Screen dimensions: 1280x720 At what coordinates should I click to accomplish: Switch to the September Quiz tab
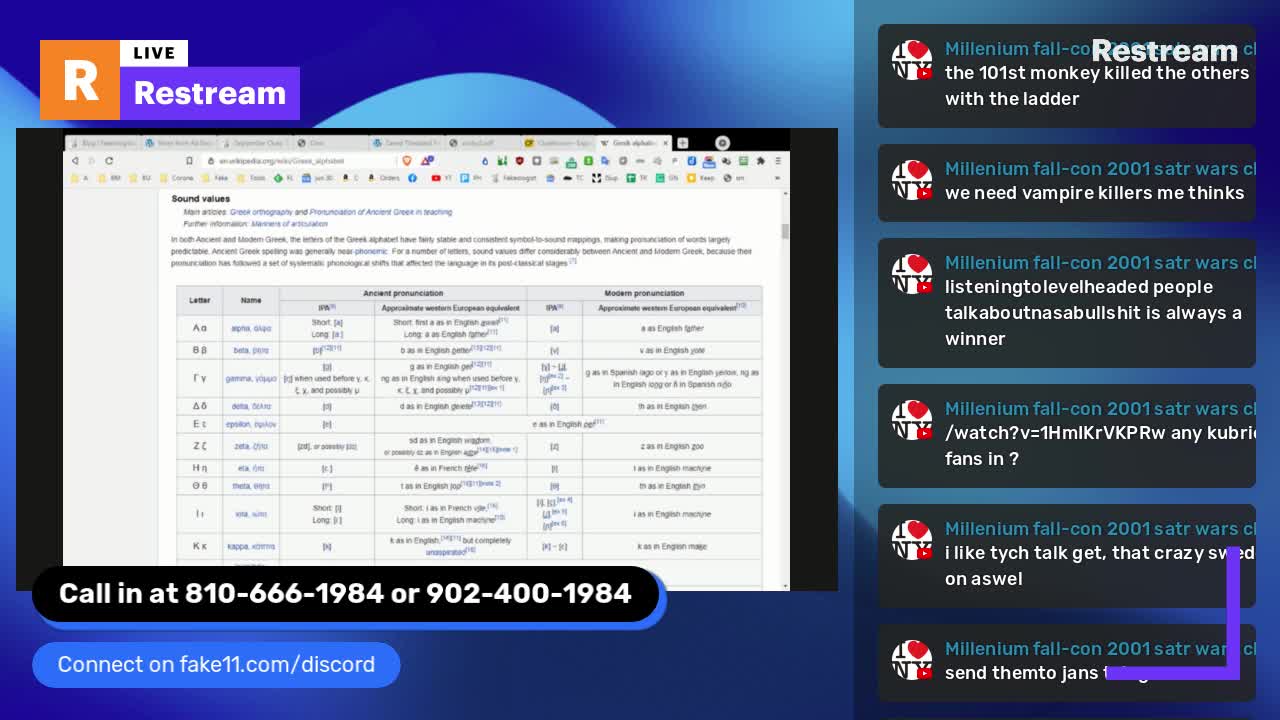point(256,143)
